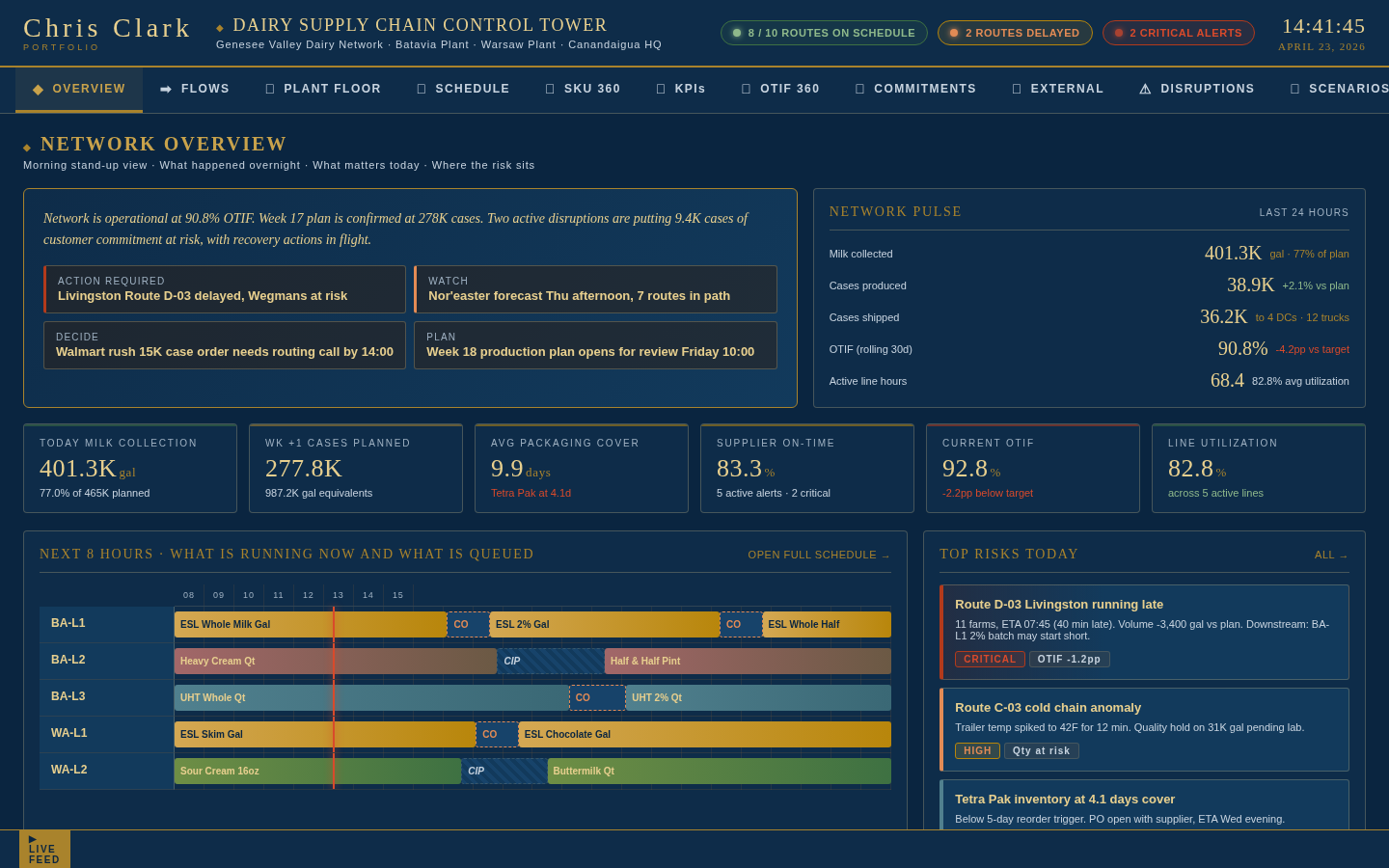Click the SKU 360 tab icon

coord(550,89)
